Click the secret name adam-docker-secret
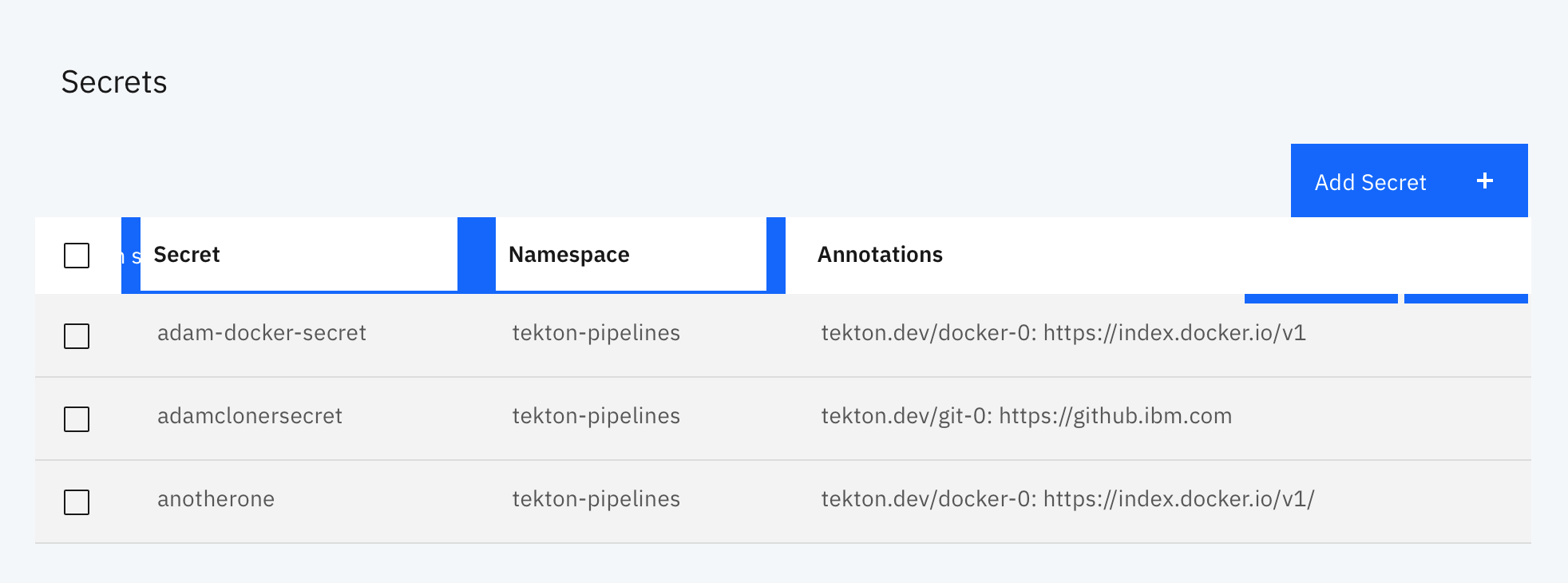1568x583 pixels. [x=261, y=333]
